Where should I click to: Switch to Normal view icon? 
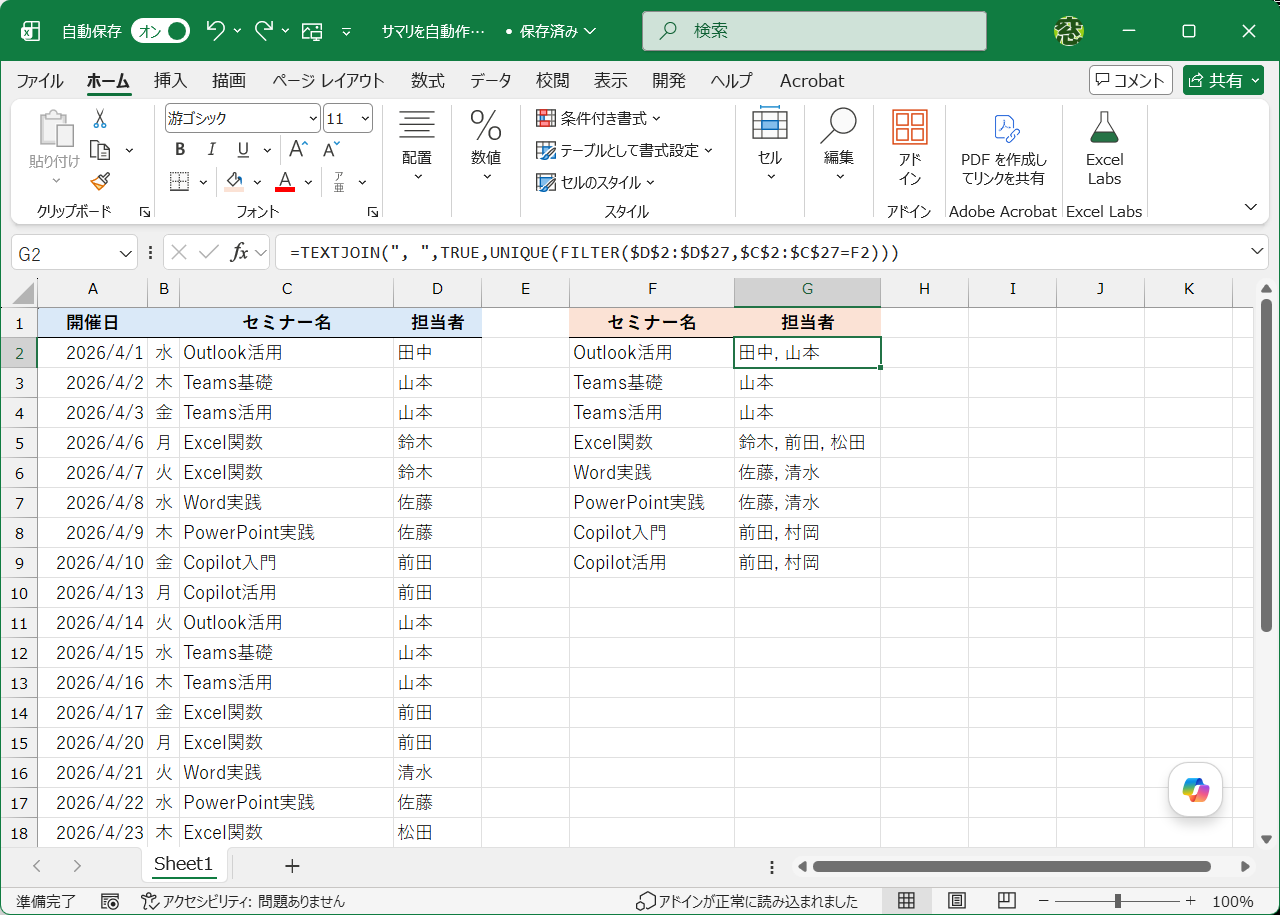(906, 901)
